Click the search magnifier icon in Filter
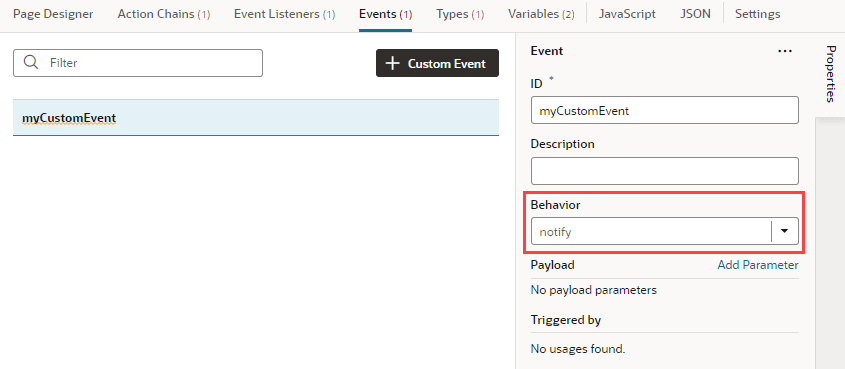The image size is (845, 369). pyautogui.click(x=31, y=62)
